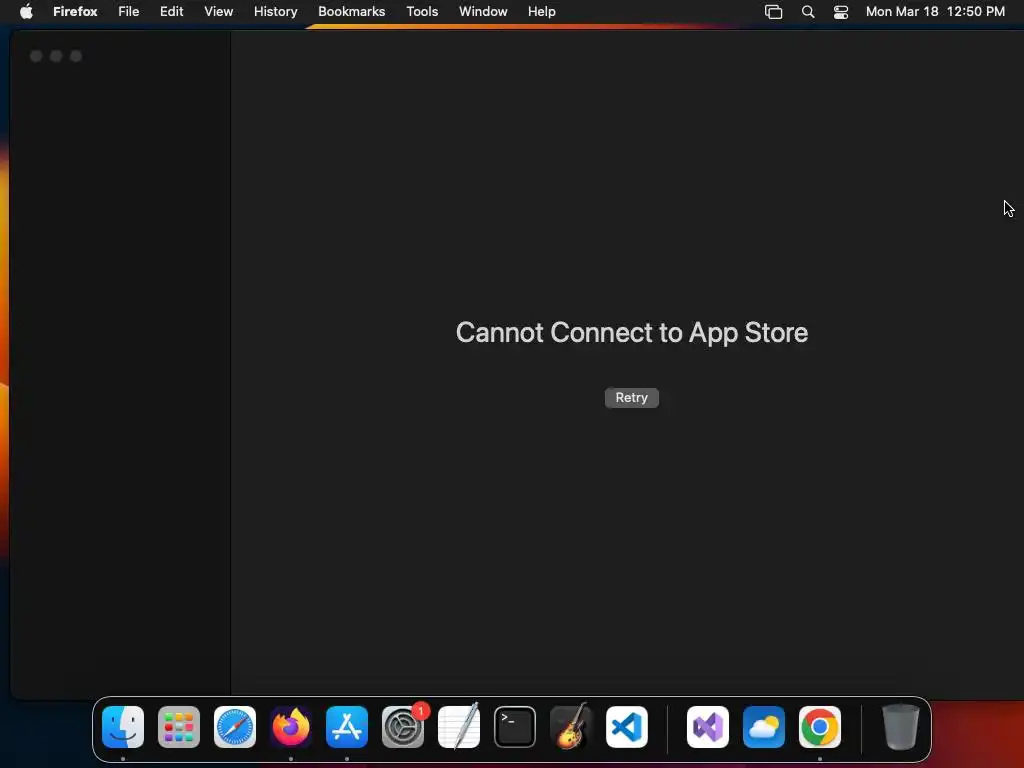
Task: Open App Store from the dock
Action: tap(347, 727)
